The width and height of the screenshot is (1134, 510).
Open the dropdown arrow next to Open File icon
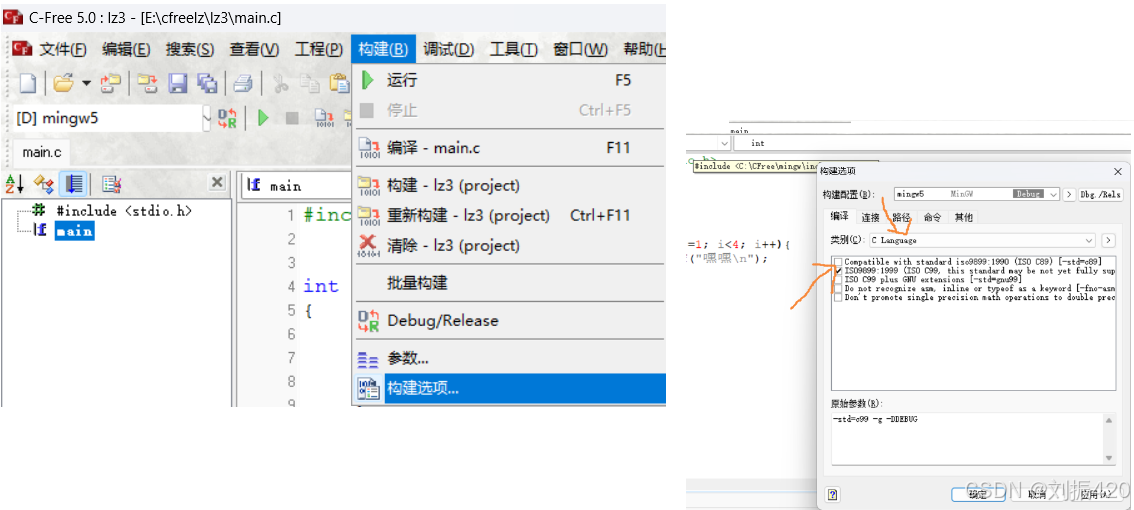point(86,84)
